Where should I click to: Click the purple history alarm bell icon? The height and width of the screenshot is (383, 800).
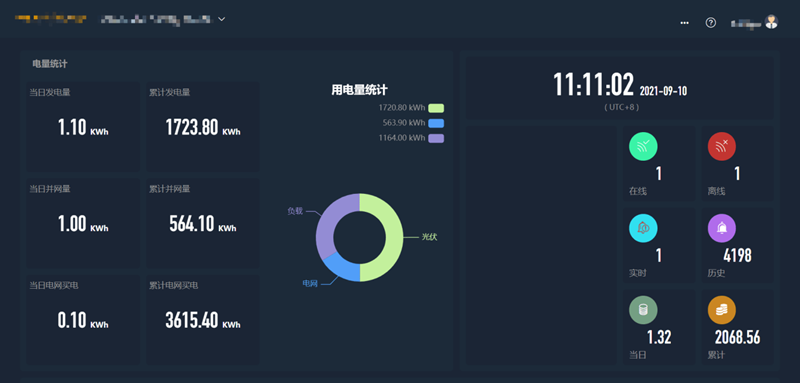pos(722,228)
